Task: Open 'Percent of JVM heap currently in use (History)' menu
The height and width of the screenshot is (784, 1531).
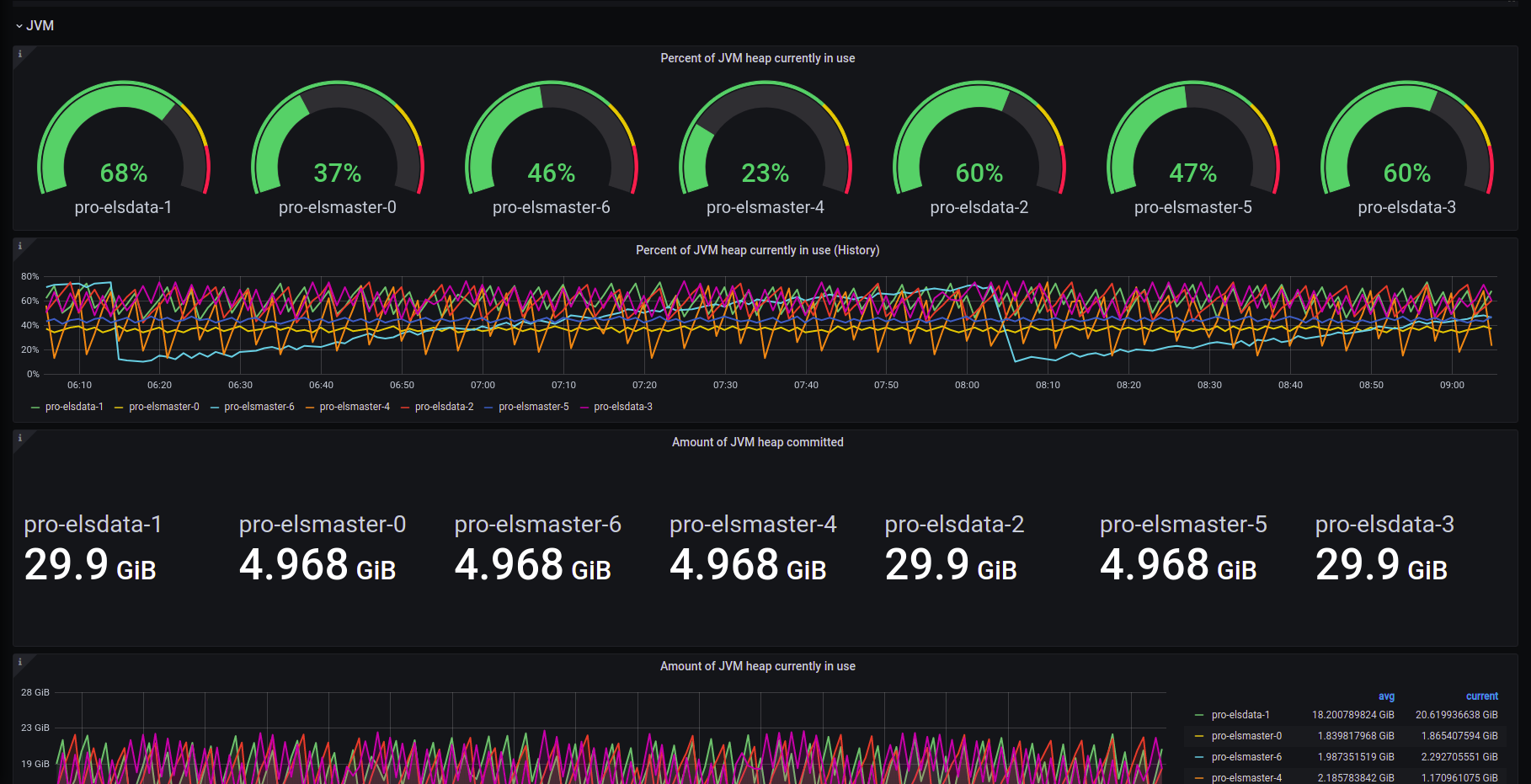Action: (757, 250)
